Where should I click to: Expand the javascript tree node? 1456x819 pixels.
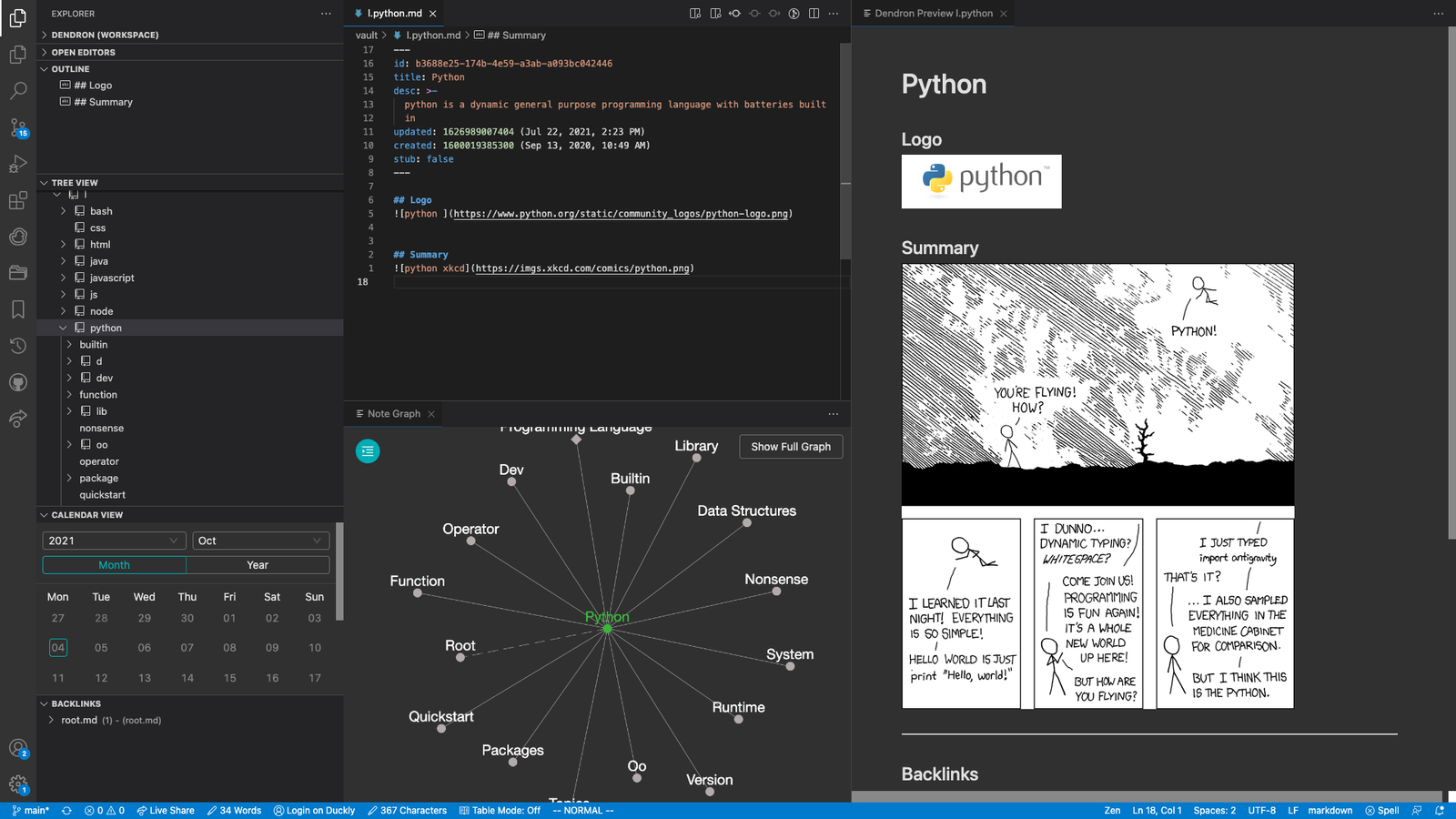click(x=63, y=278)
